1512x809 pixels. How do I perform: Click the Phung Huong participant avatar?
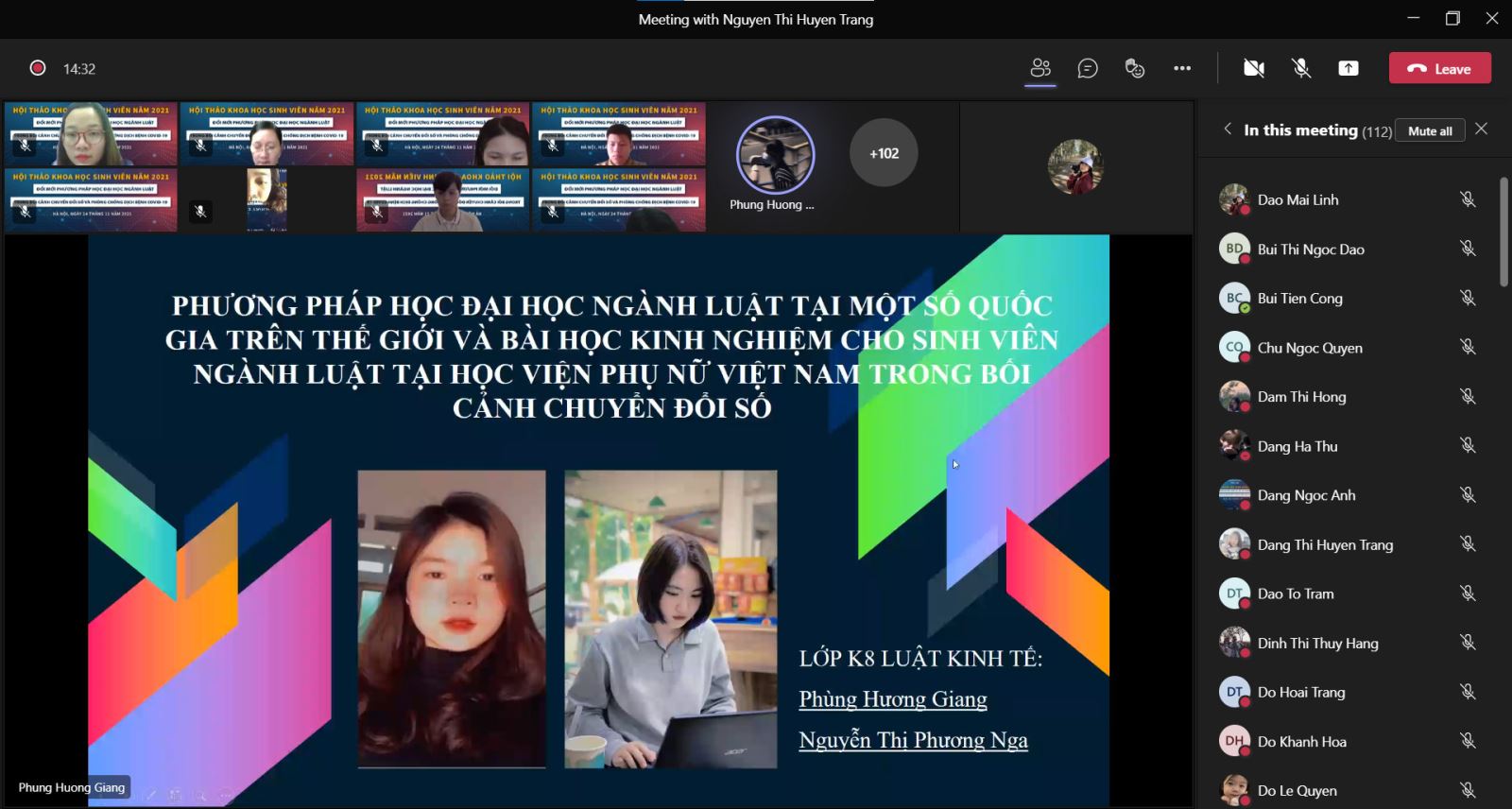pyautogui.click(x=775, y=156)
